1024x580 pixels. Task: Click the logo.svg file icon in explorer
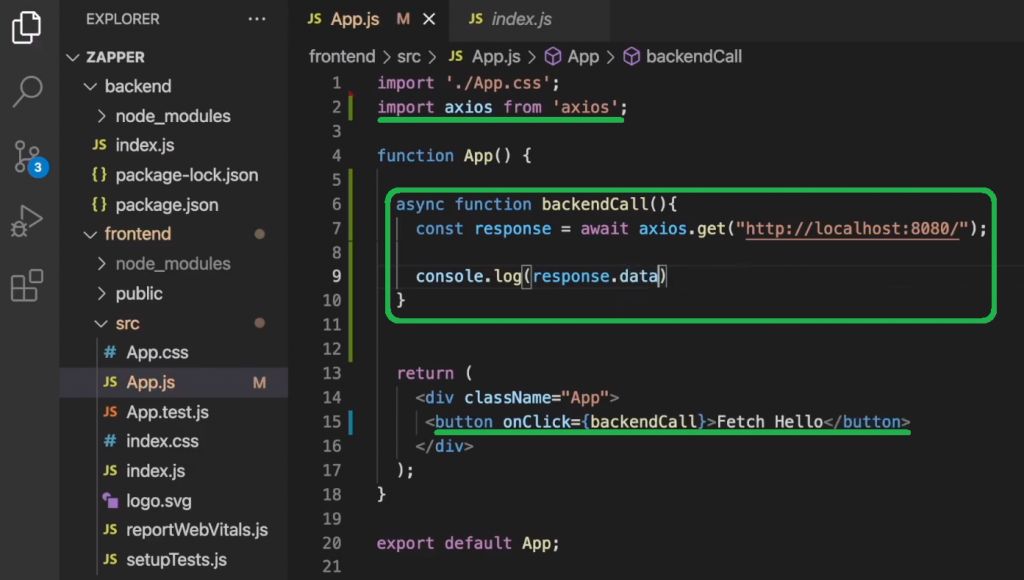[111, 501]
